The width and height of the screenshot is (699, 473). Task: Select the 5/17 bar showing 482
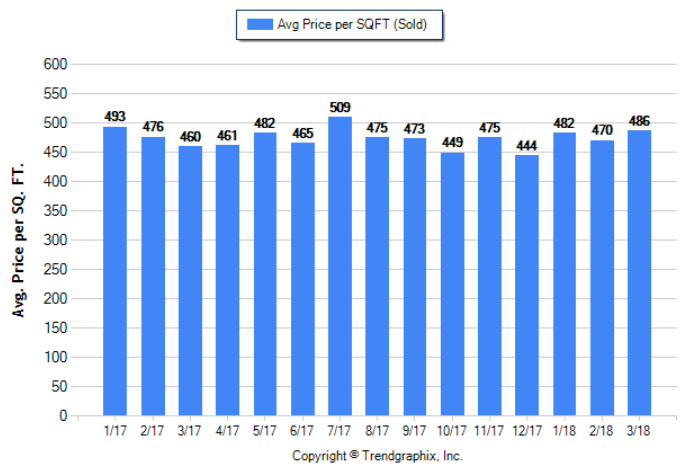click(x=265, y=273)
